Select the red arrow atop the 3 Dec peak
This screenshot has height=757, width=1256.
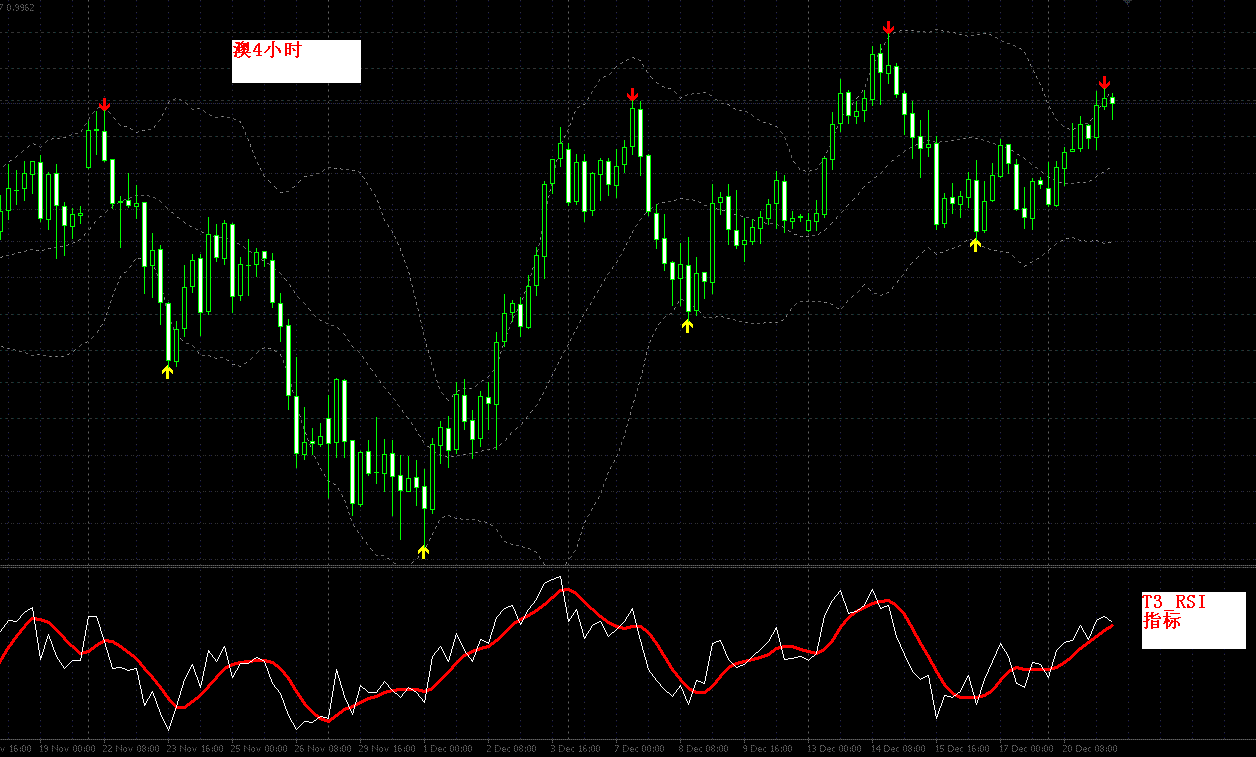pyautogui.click(x=634, y=96)
